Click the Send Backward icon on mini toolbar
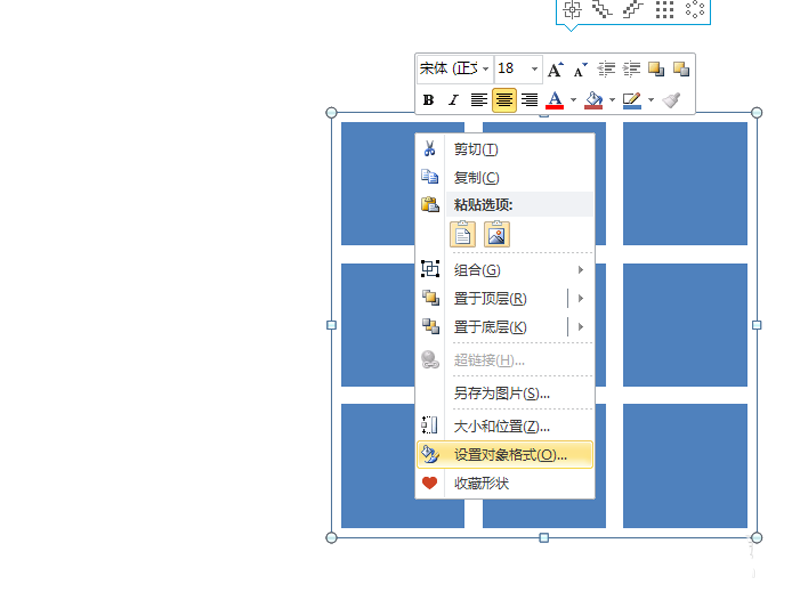The width and height of the screenshot is (800, 600). [x=682, y=70]
